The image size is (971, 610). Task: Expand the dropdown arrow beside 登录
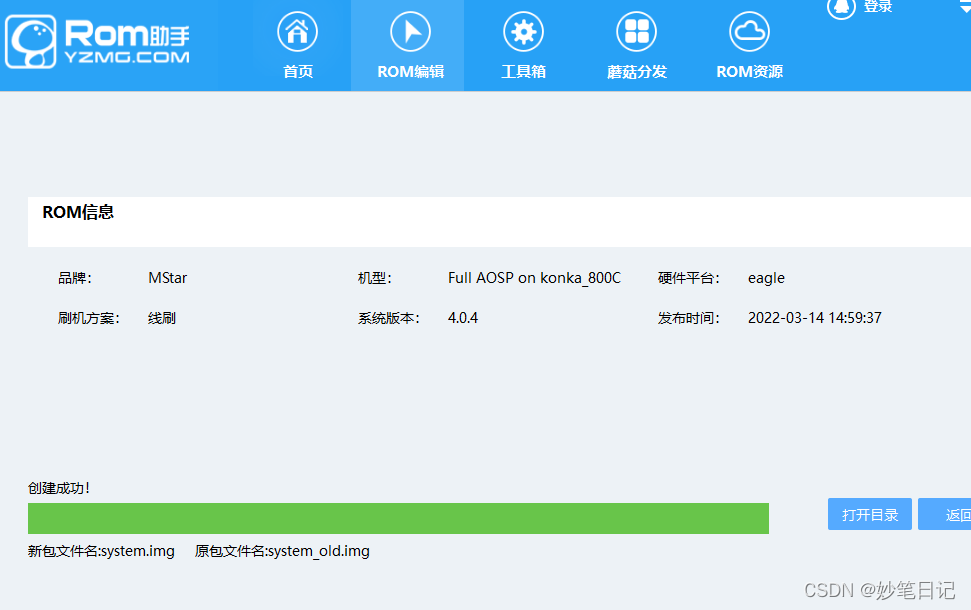coord(965,7)
